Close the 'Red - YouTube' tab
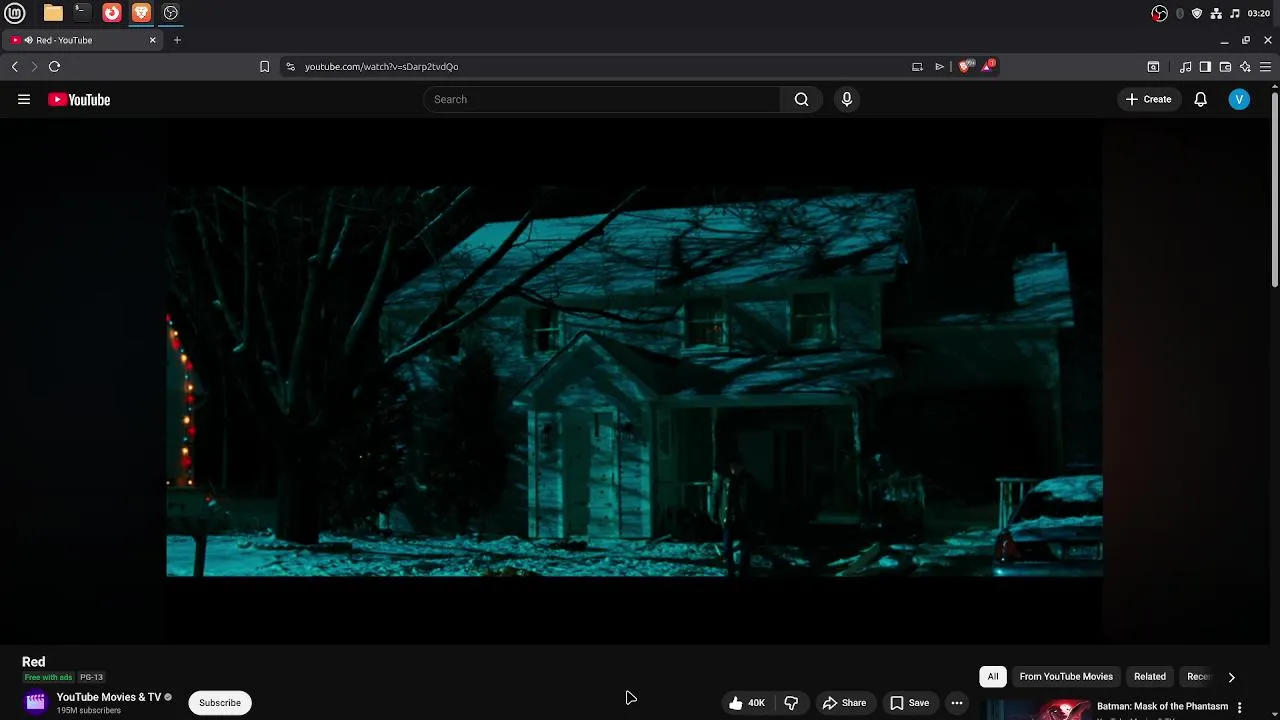The width and height of the screenshot is (1280, 720). 153,40
